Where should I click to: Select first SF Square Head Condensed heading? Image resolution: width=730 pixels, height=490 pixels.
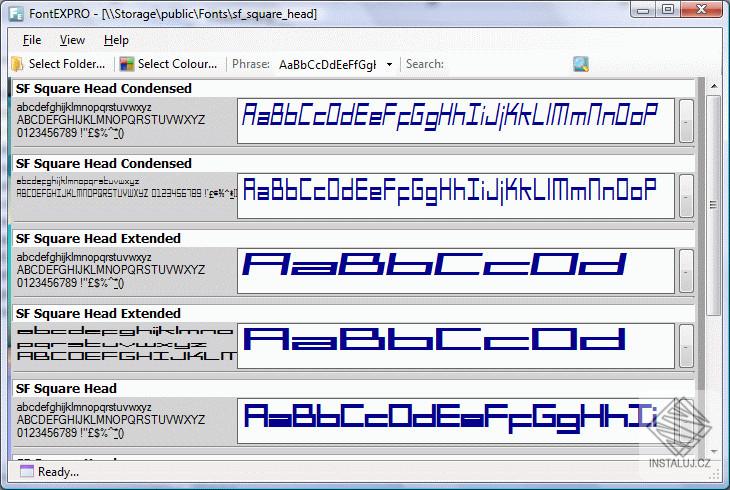tap(103, 88)
